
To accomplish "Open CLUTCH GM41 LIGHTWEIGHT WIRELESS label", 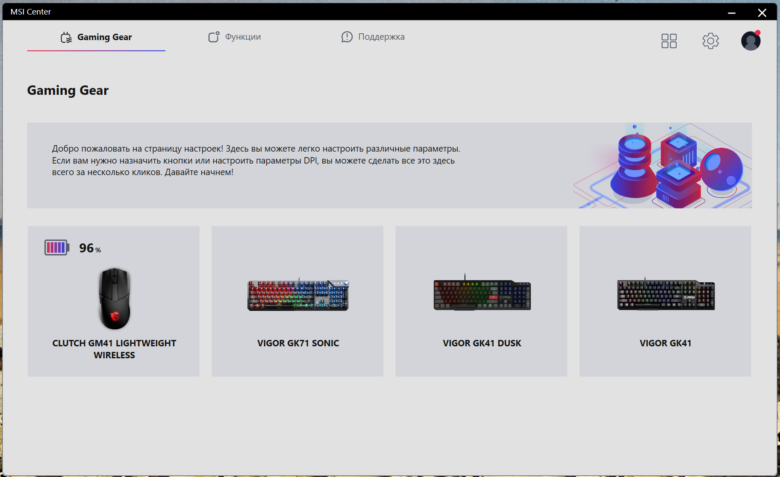I will 114,349.
